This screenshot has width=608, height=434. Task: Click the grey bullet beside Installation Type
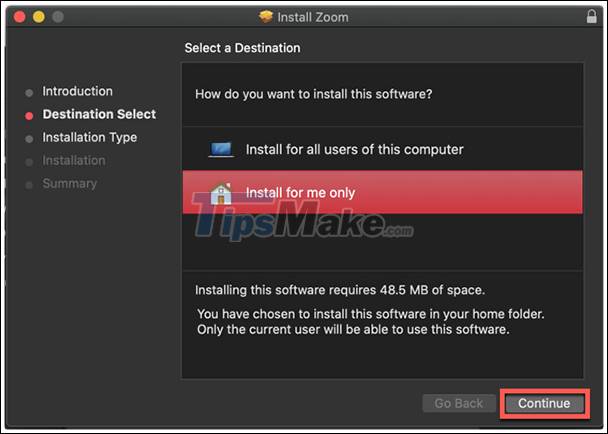[x=29, y=139]
